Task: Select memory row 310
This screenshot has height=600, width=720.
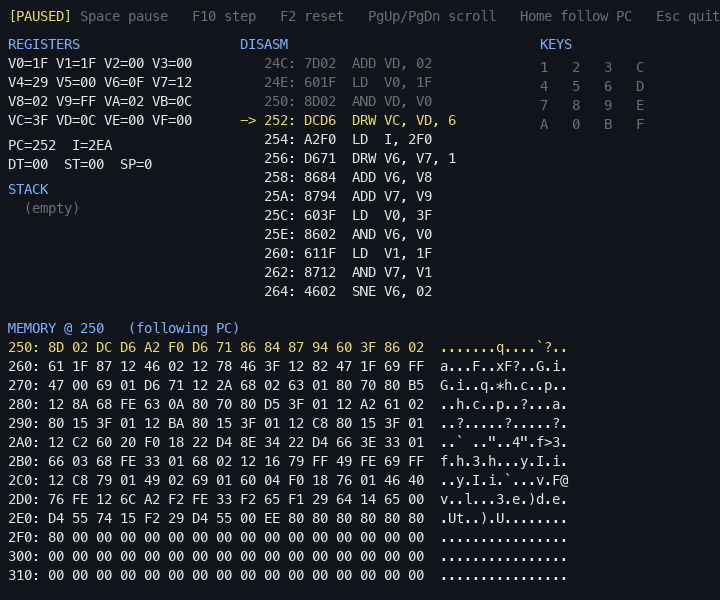Action: (287, 576)
